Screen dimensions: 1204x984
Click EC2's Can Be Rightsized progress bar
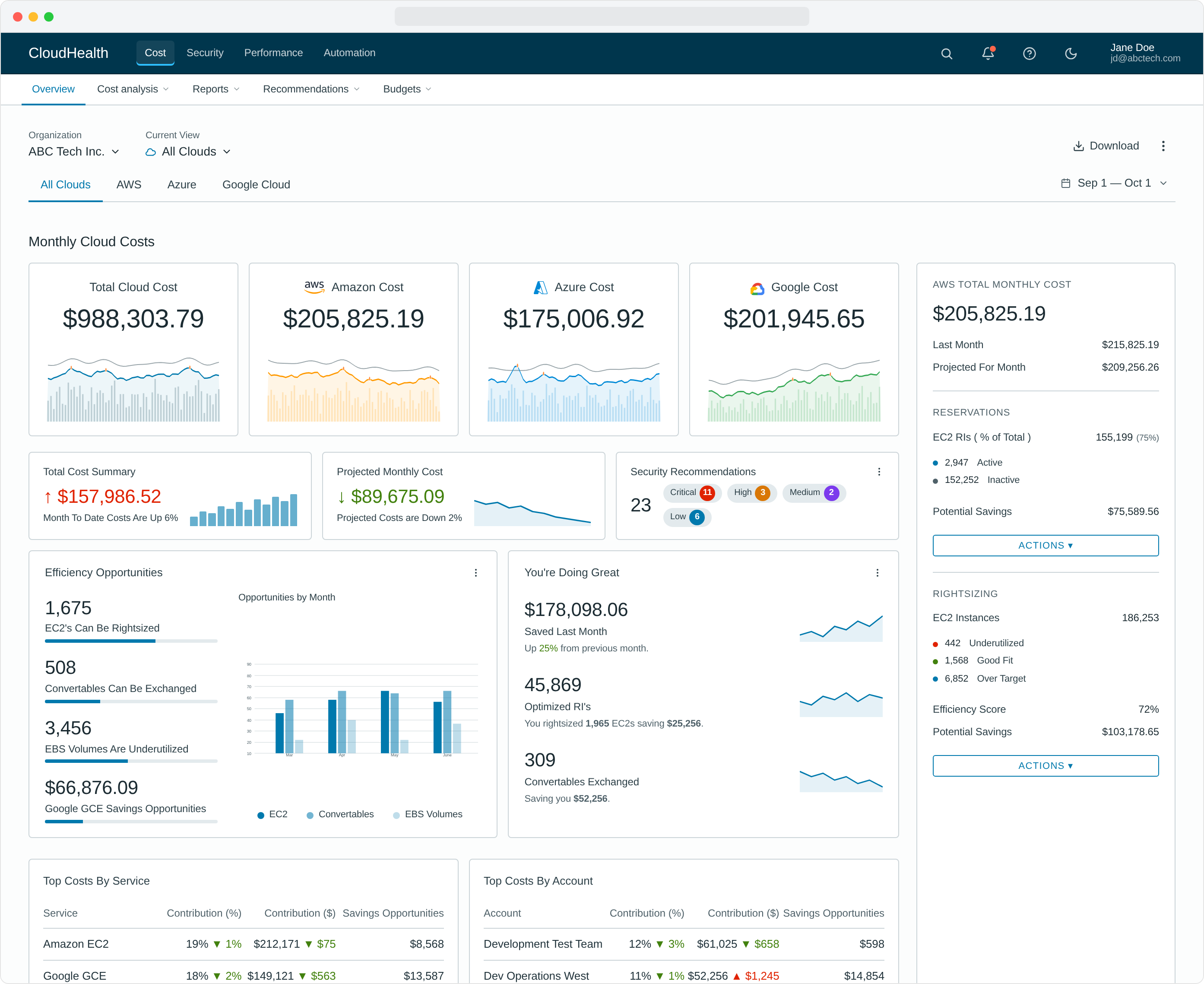(131, 641)
